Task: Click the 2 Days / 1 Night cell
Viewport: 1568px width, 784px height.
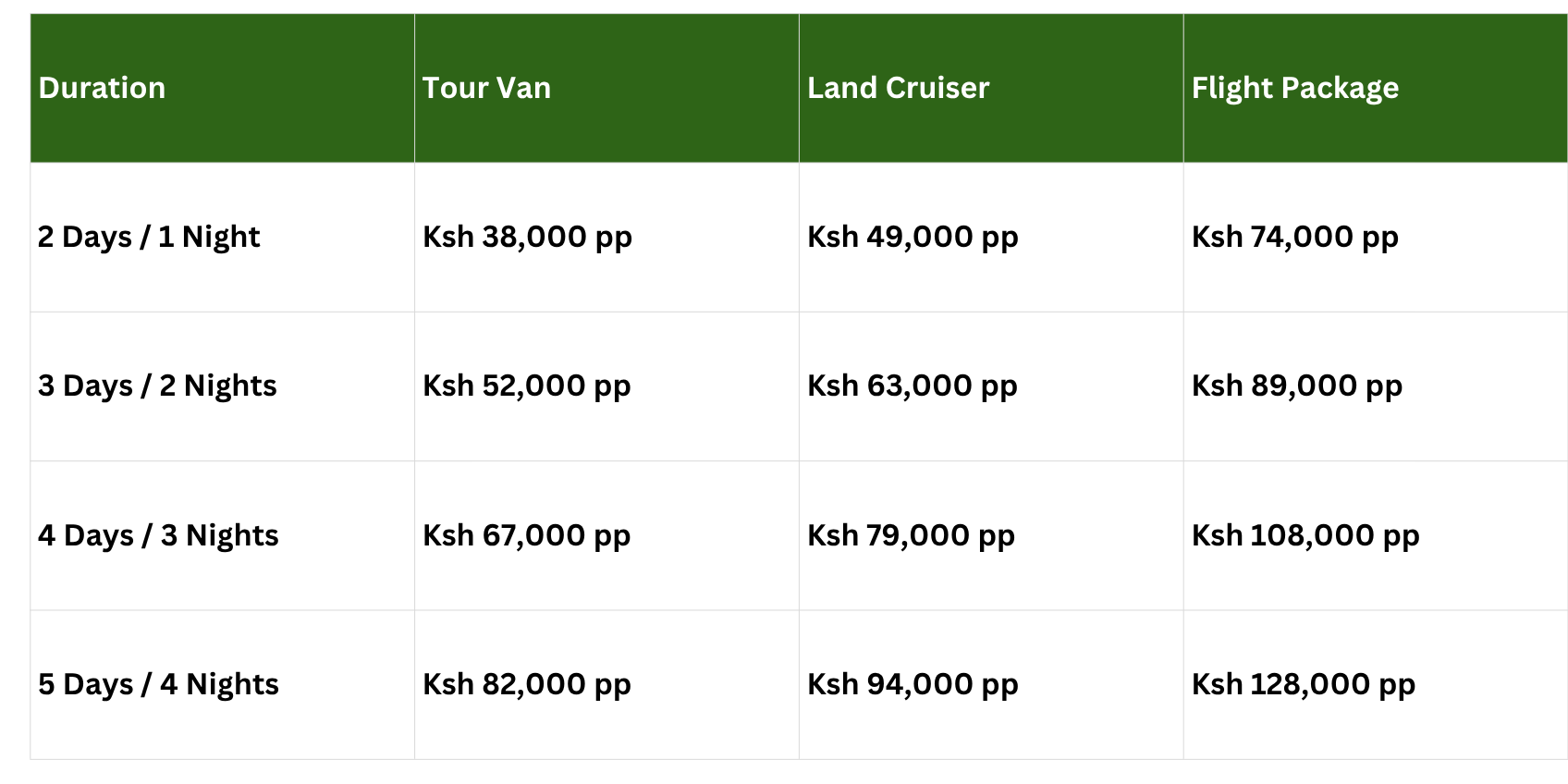Action: (x=149, y=237)
